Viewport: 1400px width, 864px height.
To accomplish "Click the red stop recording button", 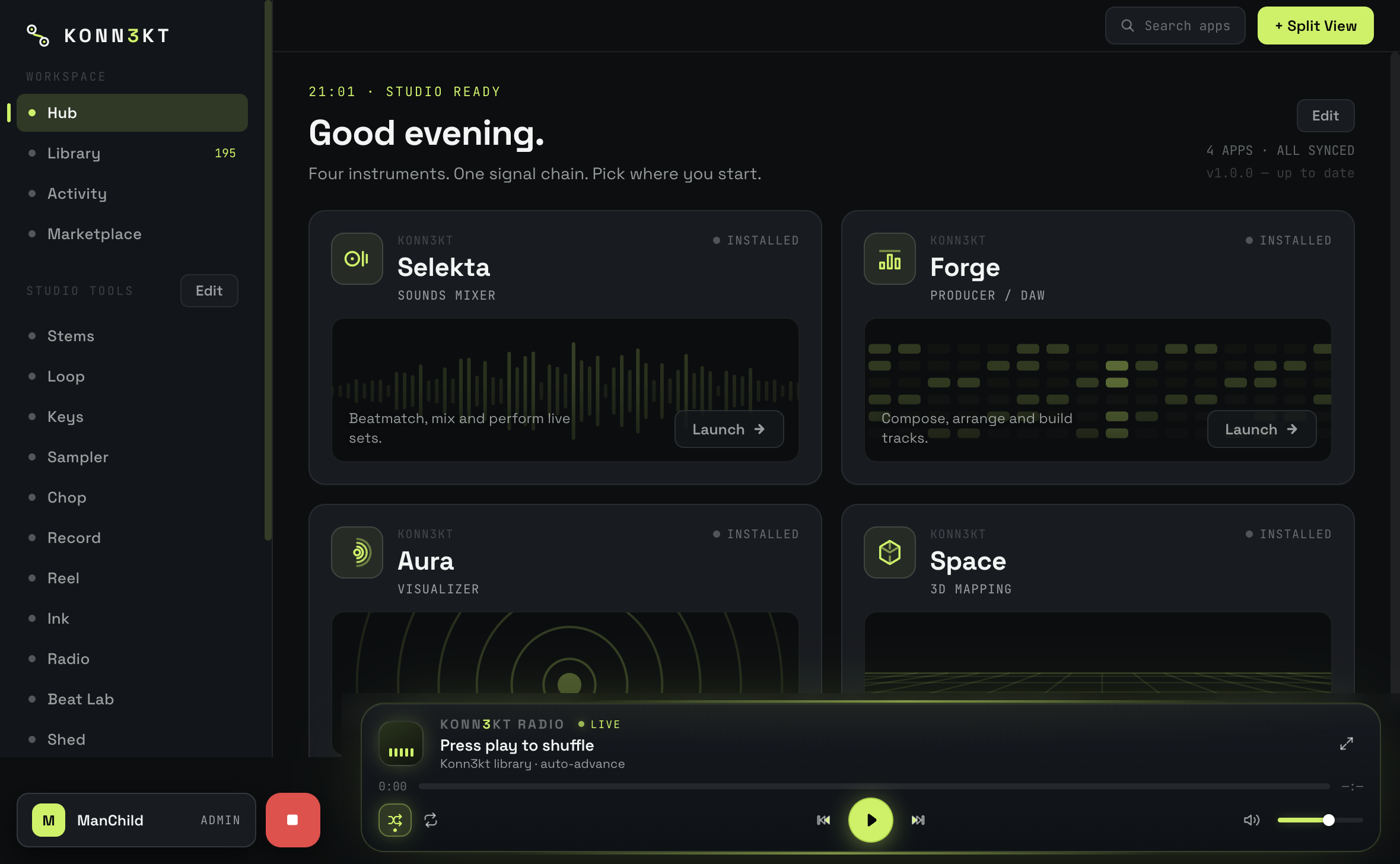I will [x=293, y=820].
